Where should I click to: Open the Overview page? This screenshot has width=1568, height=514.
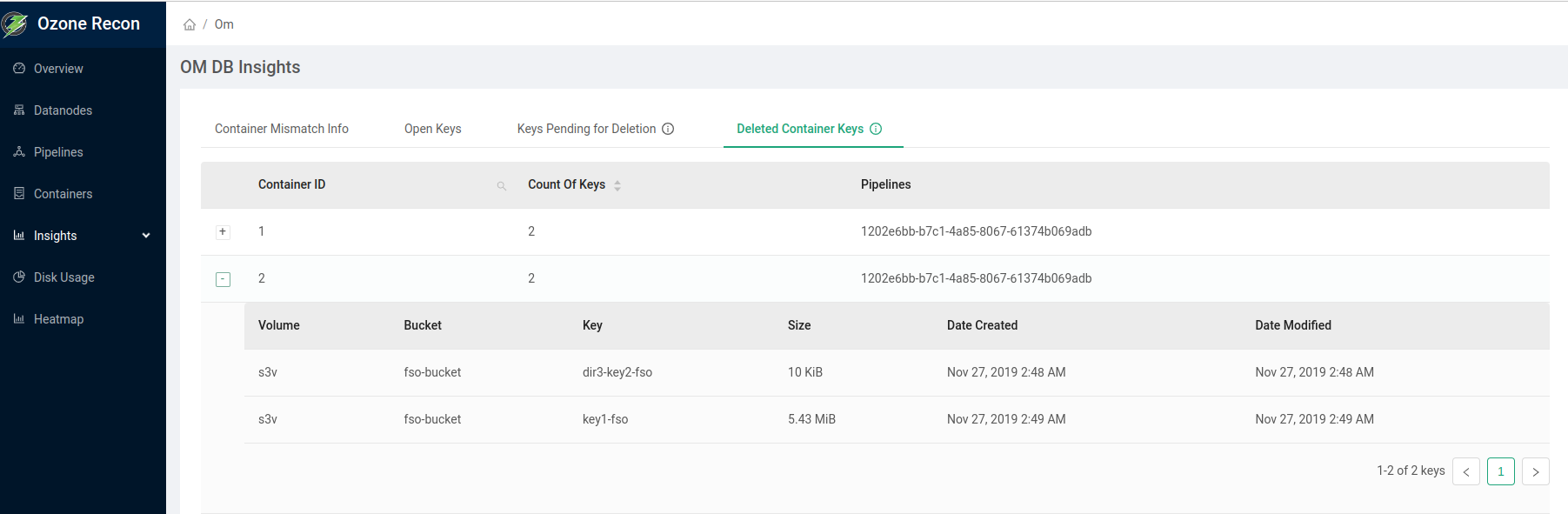click(58, 69)
